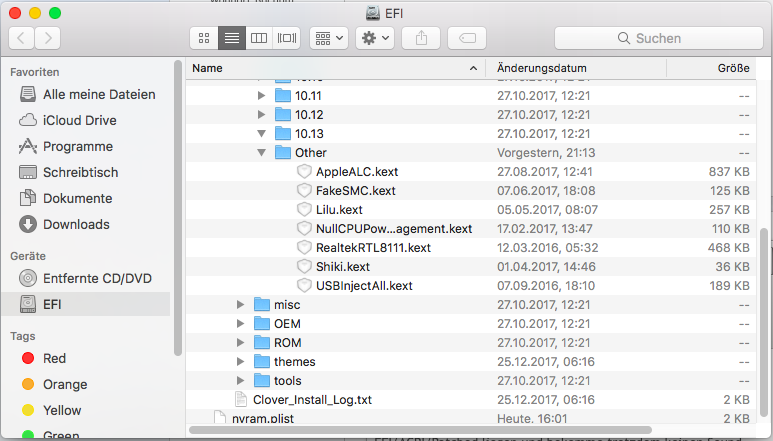Image resolution: width=773 pixels, height=441 pixels.
Task: Switch to list view
Action: [232, 38]
